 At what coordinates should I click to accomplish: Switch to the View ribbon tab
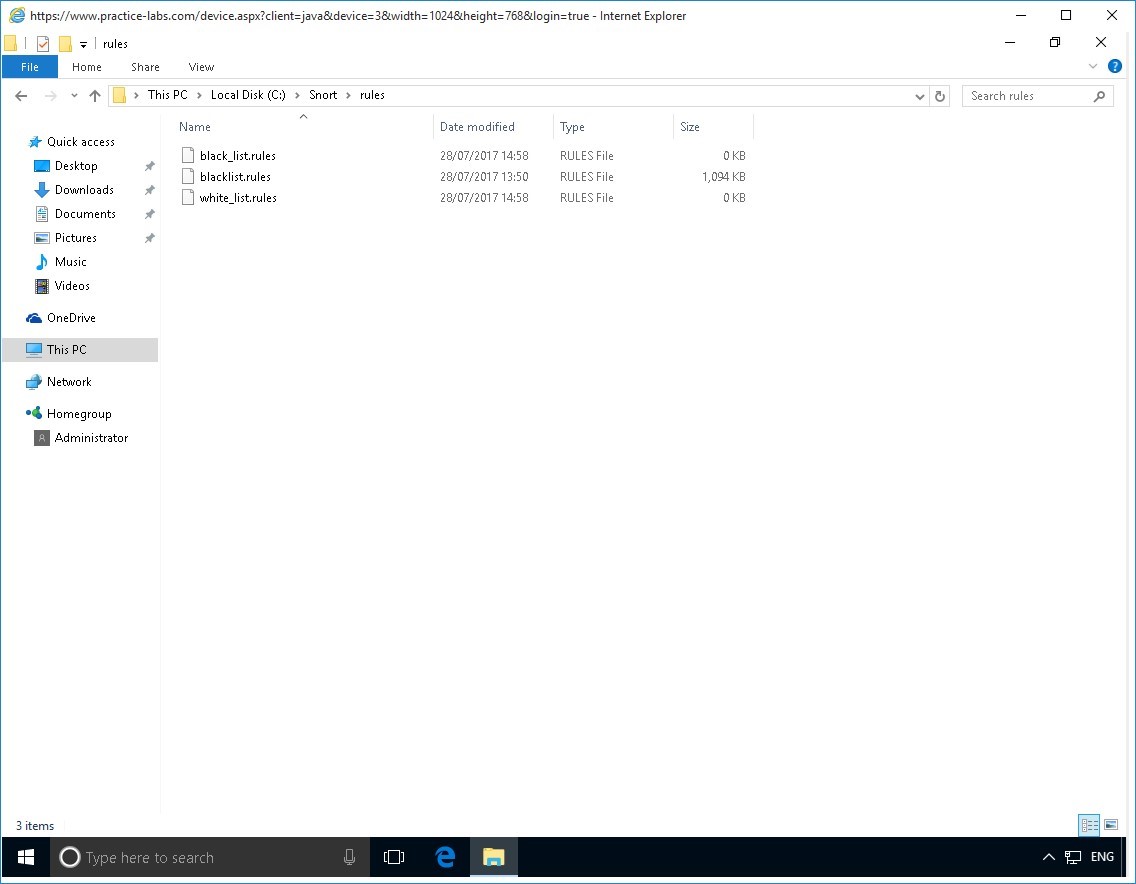201,67
